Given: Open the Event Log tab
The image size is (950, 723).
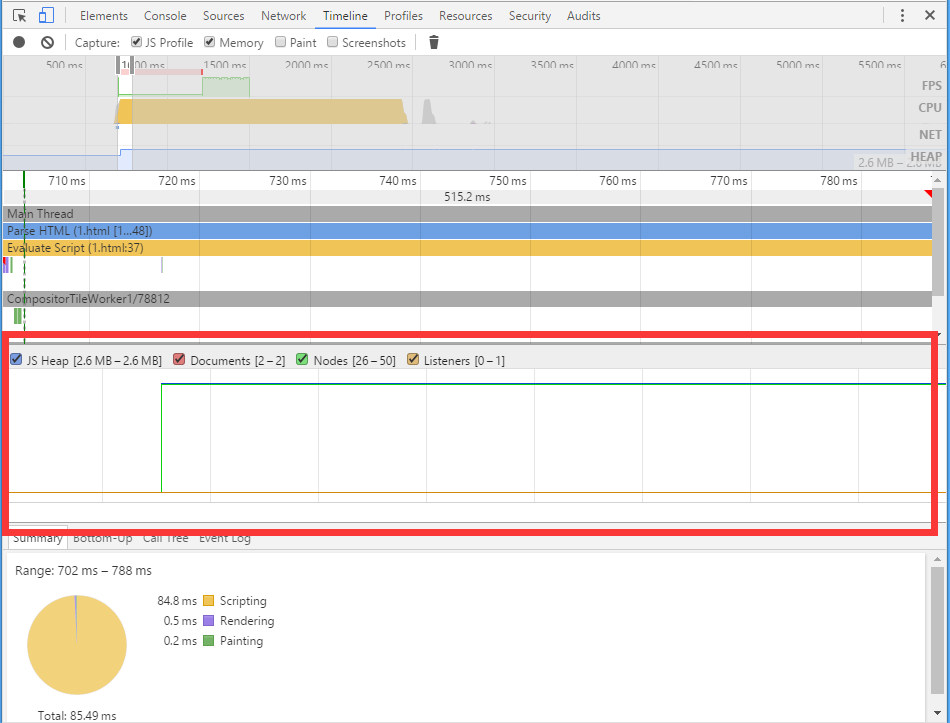Looking at the screenshot, I should click(x=224, y=538).
